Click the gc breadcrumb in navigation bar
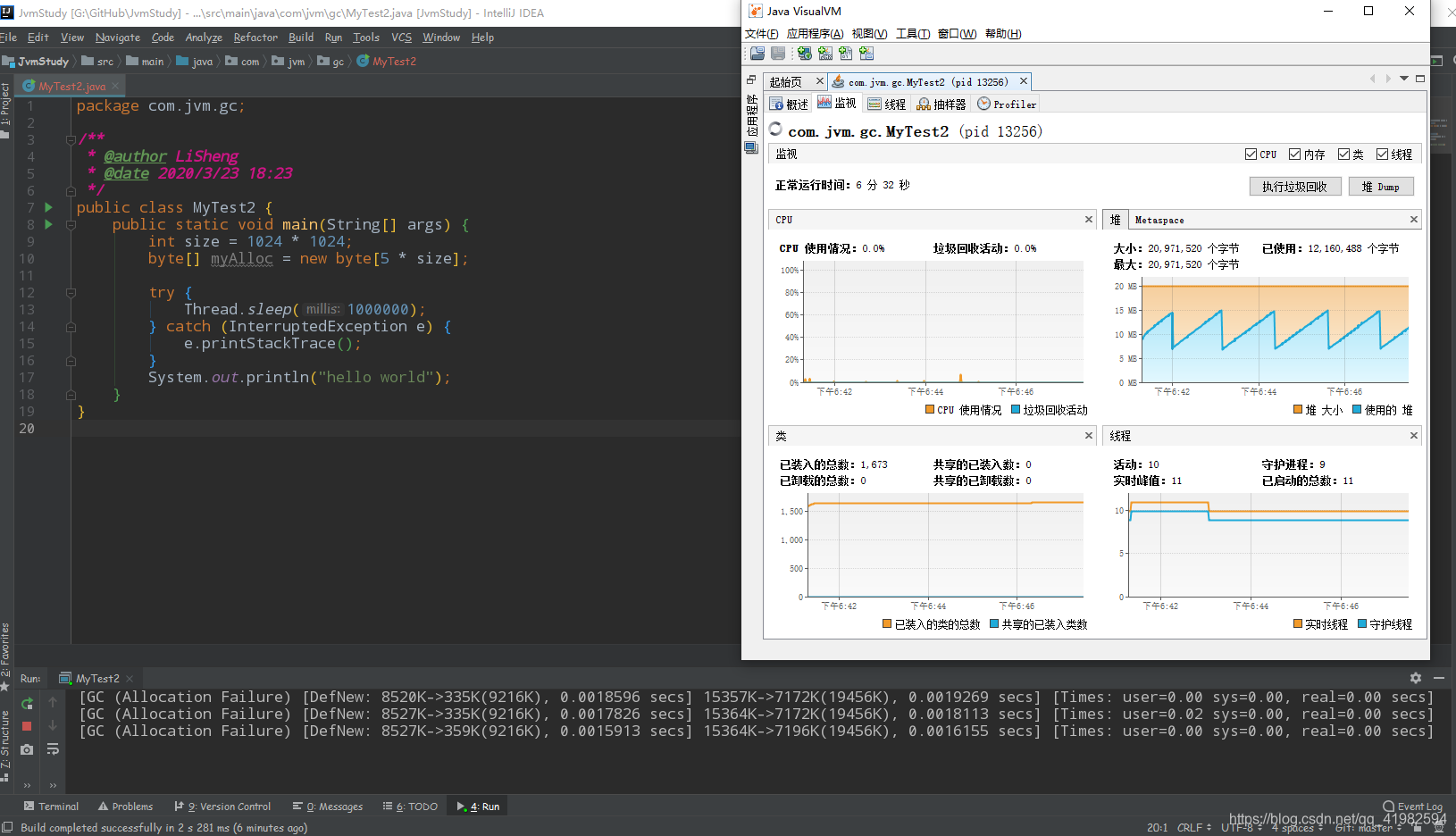The image size is (1456, 836). point(331,62)
